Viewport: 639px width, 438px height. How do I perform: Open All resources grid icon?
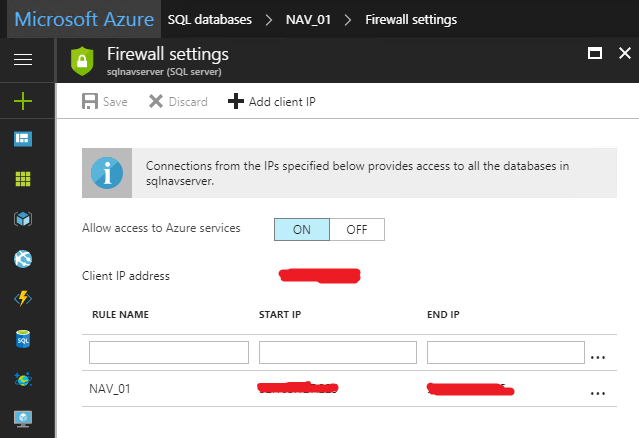(x=22, y=179)
